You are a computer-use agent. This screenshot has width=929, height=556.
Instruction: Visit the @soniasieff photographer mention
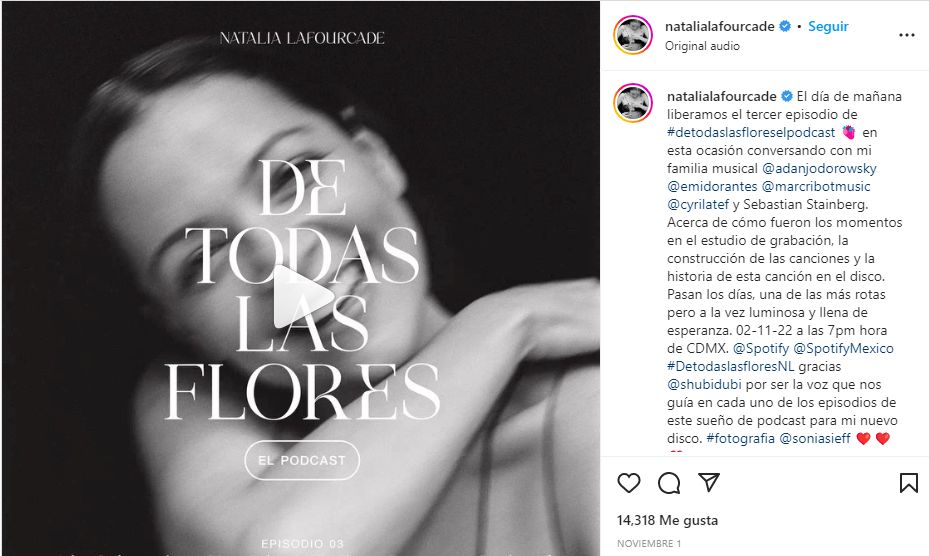(815, 438)
